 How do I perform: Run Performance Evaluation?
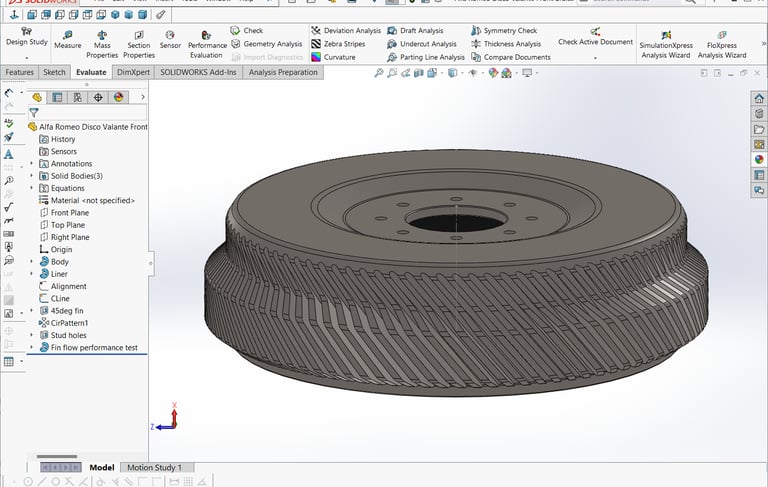pyautogui.click(x=207, y=44)
